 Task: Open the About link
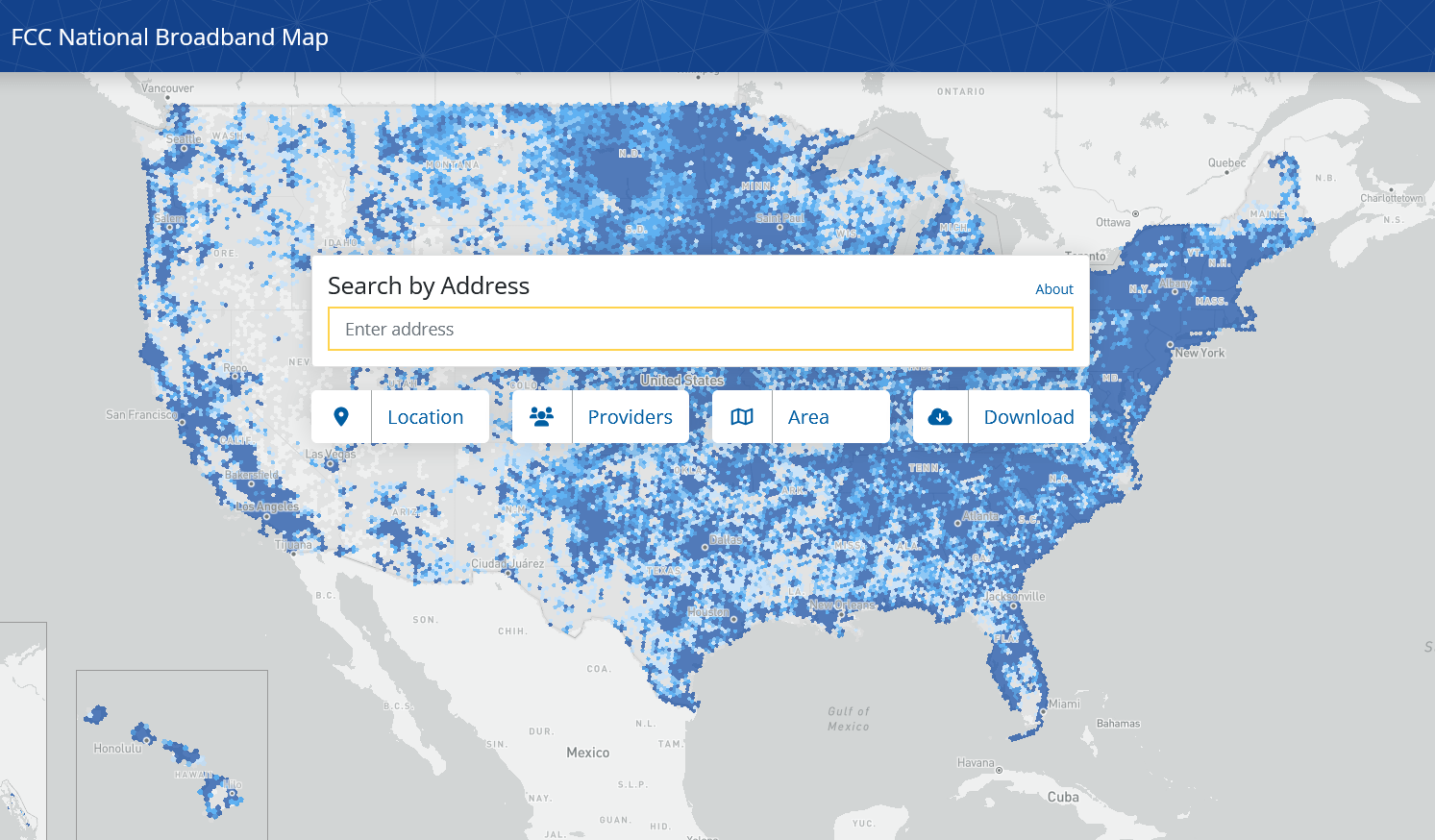click(1054, 289)
